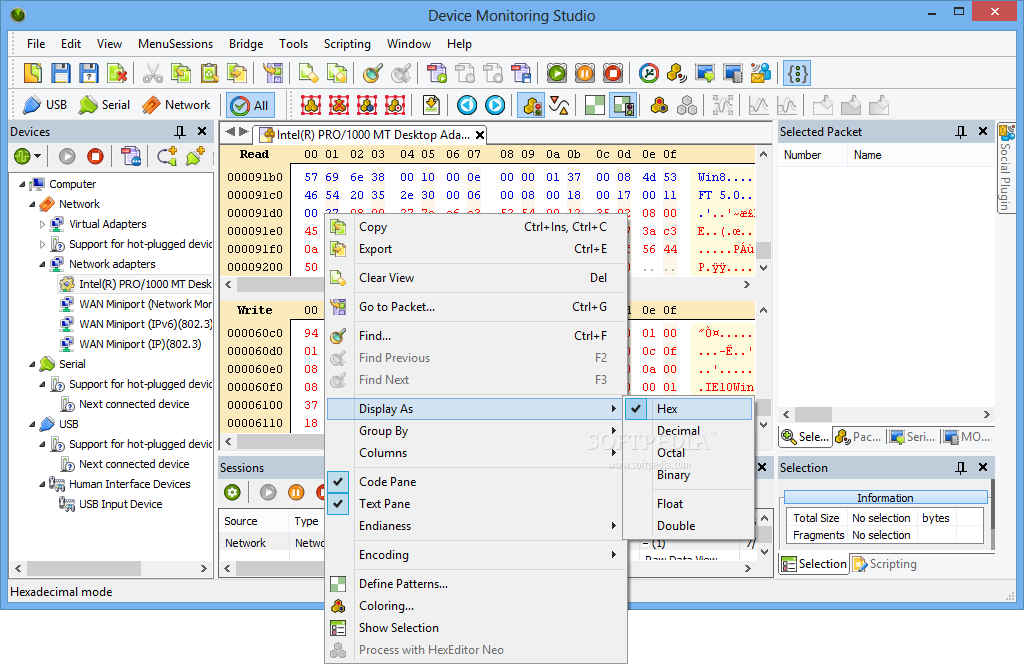Screen dimensions: 1024x664
Task: Open the Scripting menu
Action: [347, 44]
